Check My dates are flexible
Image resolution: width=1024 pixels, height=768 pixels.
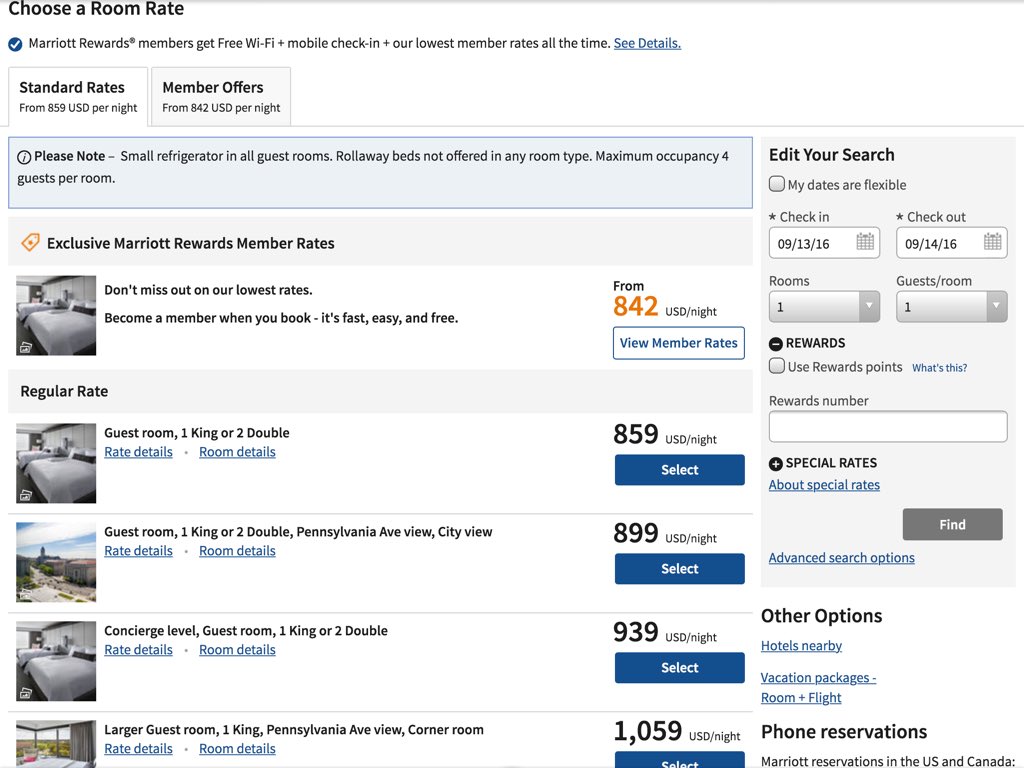[x=776, y=184]
